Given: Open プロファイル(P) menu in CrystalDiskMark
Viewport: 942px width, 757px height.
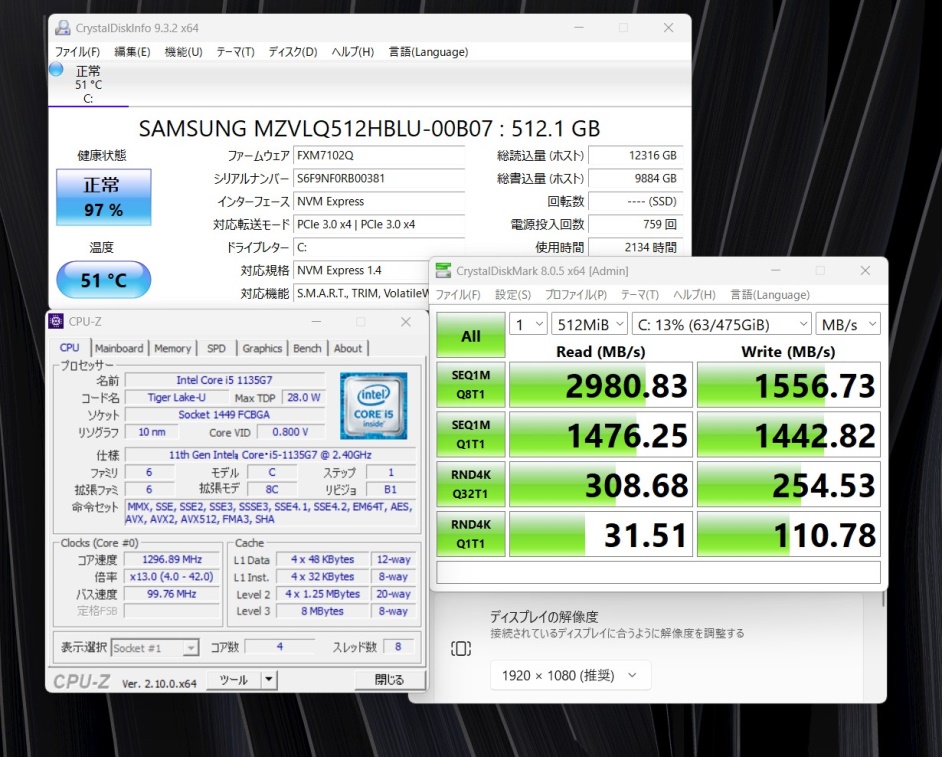Looking at the screenshot, I should 576,295.
